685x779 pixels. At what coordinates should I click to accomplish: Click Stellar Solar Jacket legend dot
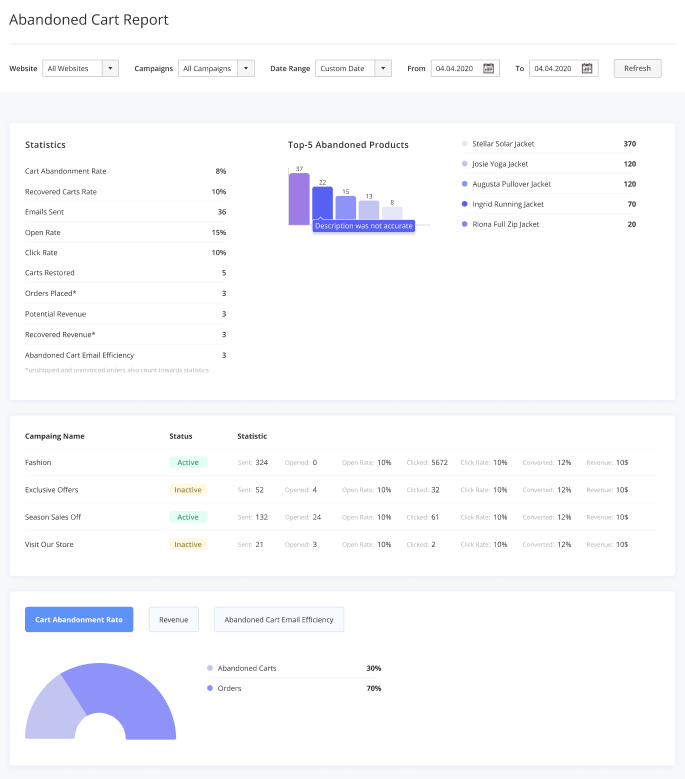464,144
